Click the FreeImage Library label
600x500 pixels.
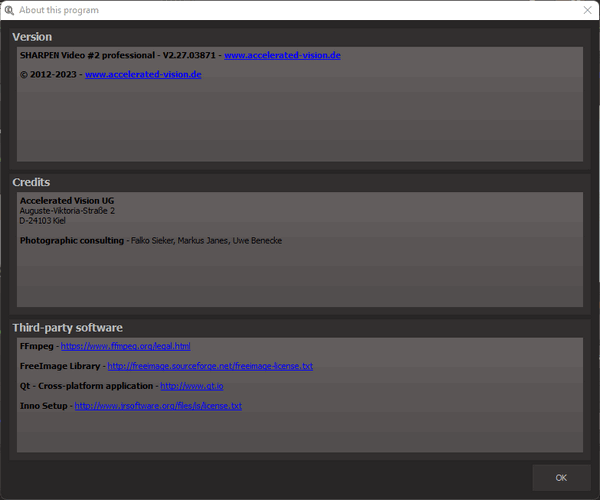coord(60,366)
